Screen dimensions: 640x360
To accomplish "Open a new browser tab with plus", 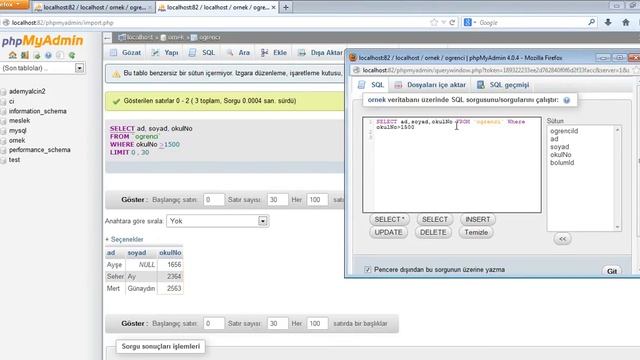I will click(x=286, y=7).
